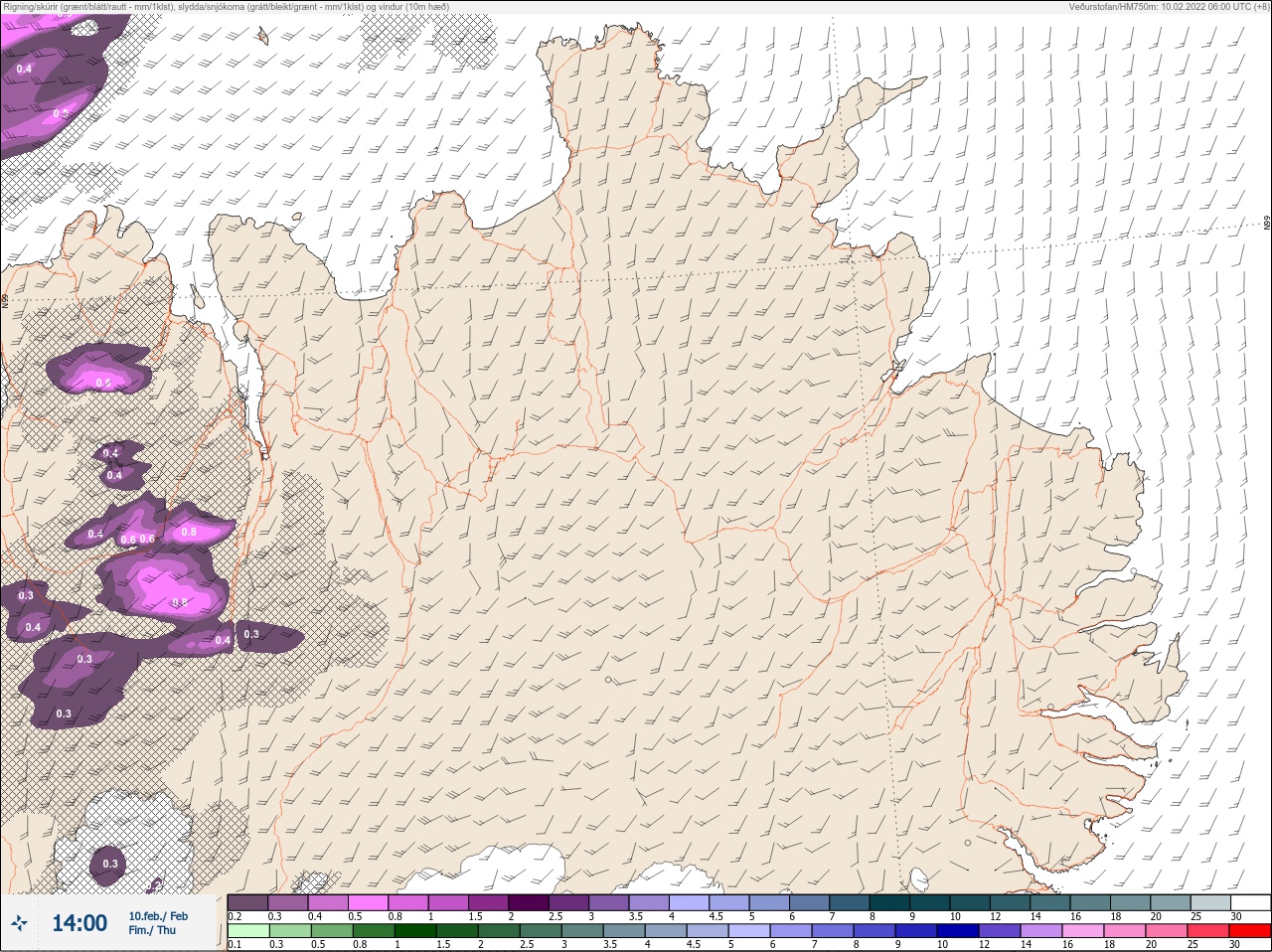Pick the bottom-row legend swatch between 0.3 and 0.5

(290, 931)
